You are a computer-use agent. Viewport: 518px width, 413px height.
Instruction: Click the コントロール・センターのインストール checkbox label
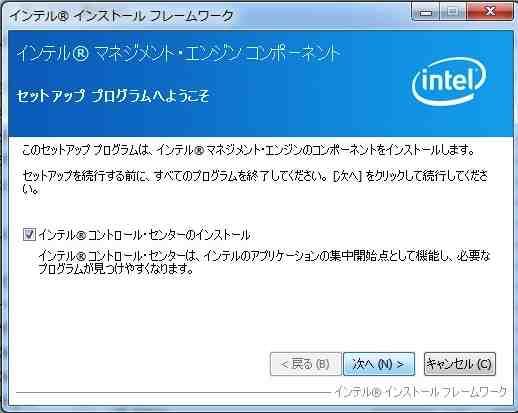(x=144, y=235)
